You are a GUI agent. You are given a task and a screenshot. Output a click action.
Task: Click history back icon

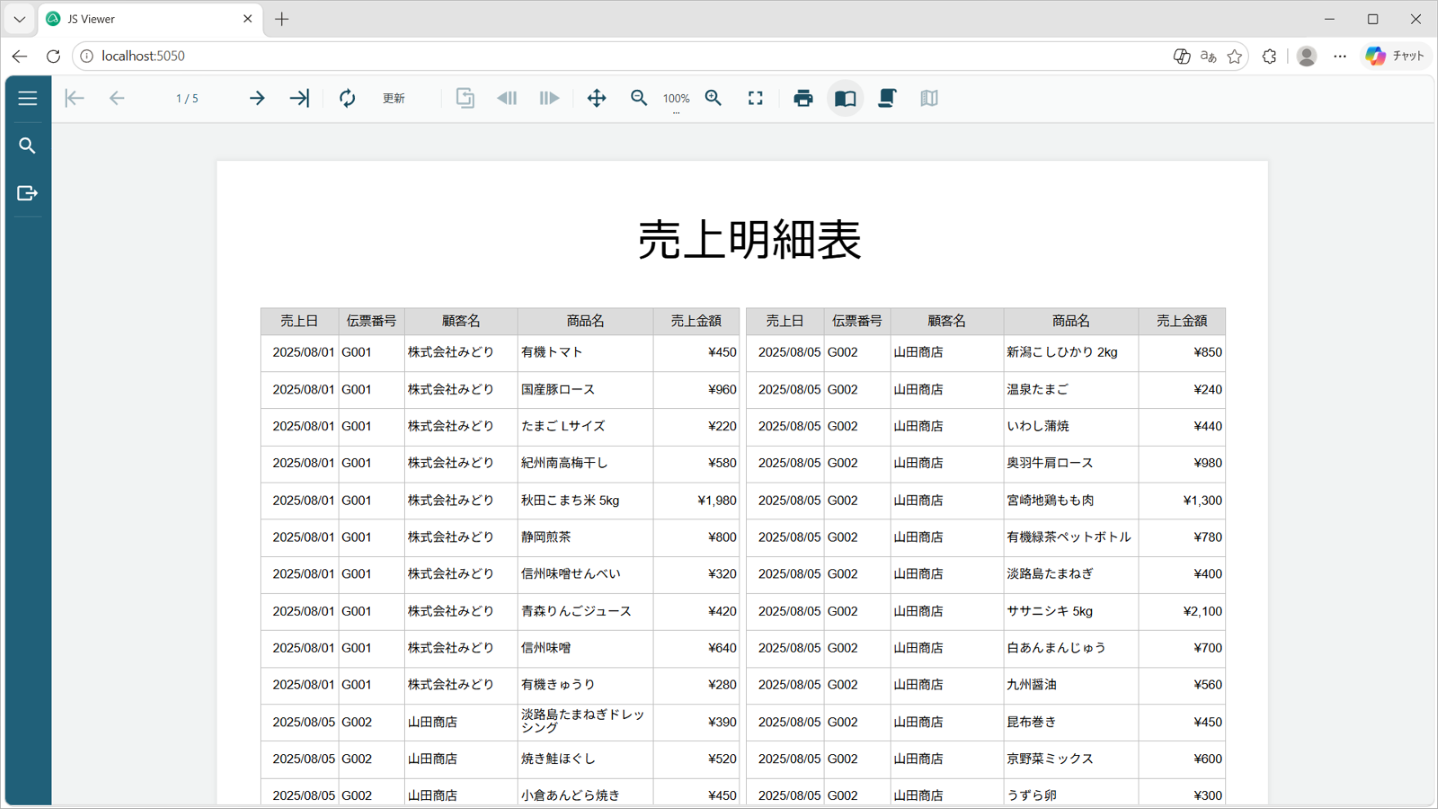(x=507, y=98)
